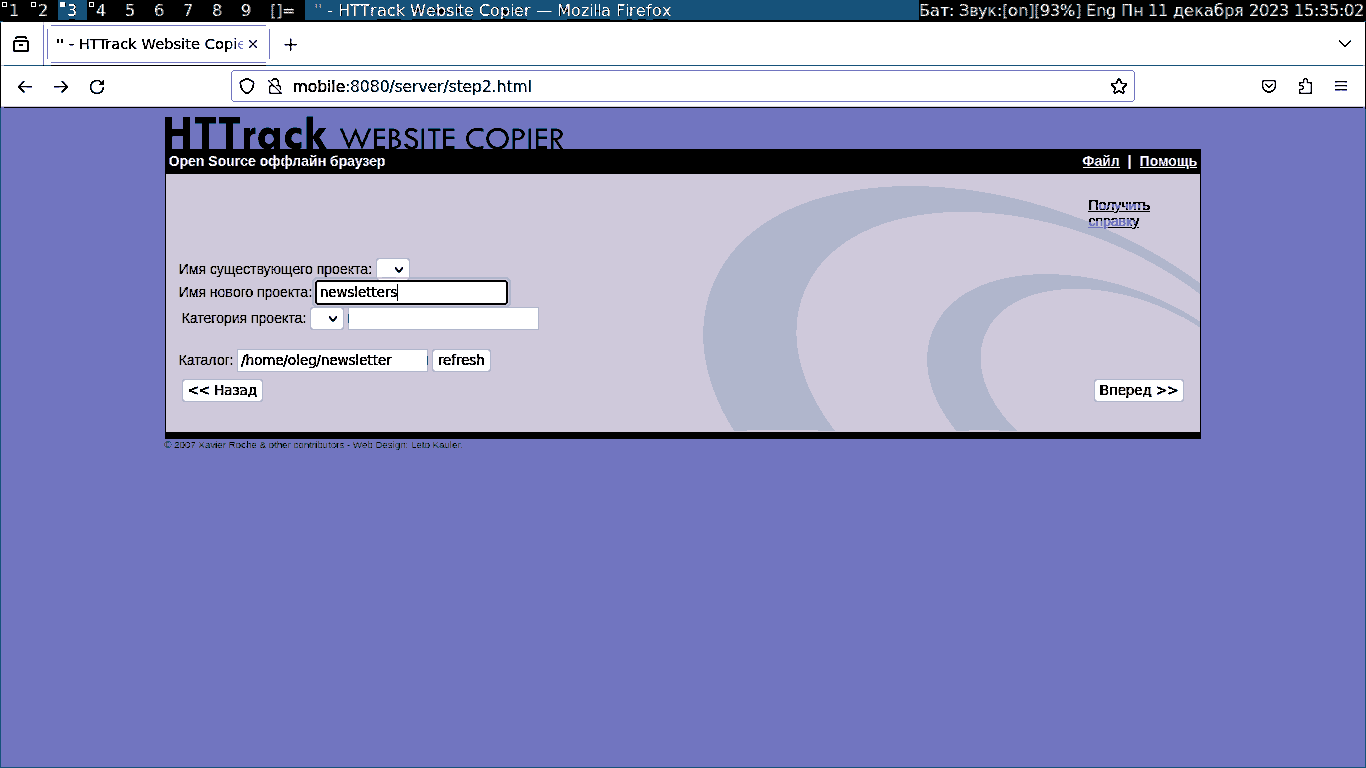Screen dimensions: 1366x768
Task: Open Firefox View icon in tab bar
Action: [x=21, y=45]
